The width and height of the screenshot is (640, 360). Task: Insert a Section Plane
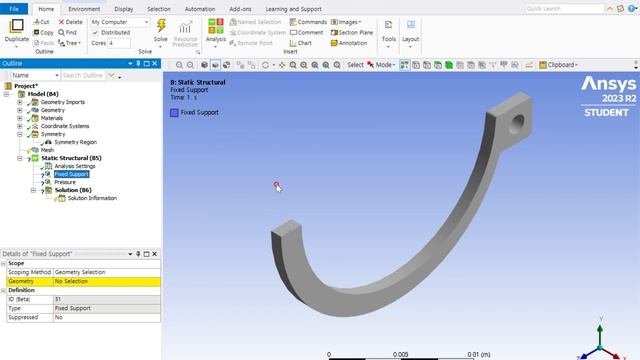[x=352, y=32]
